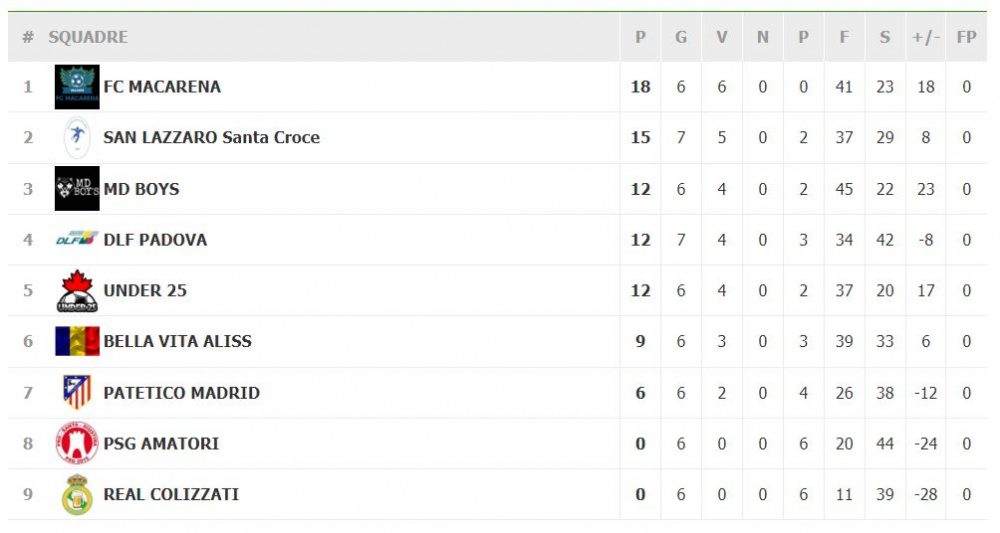This screenshot has width=1000, height=533.
Task: Open the FC MACARENA team name link
Action: 162,87
